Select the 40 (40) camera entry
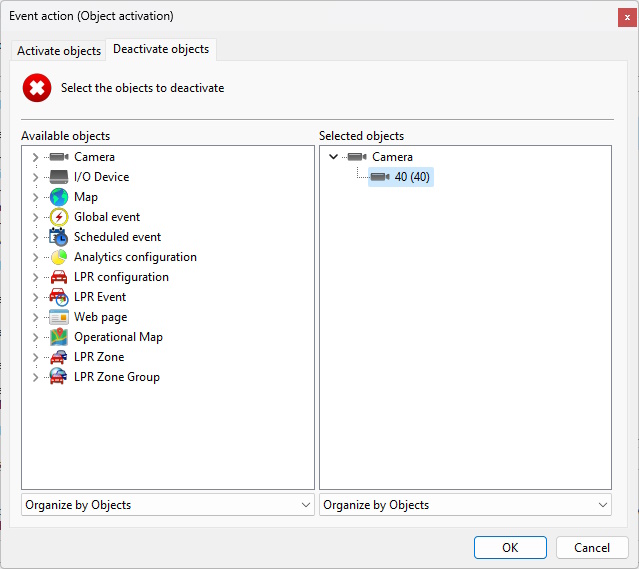 click(x=401, y=177)
